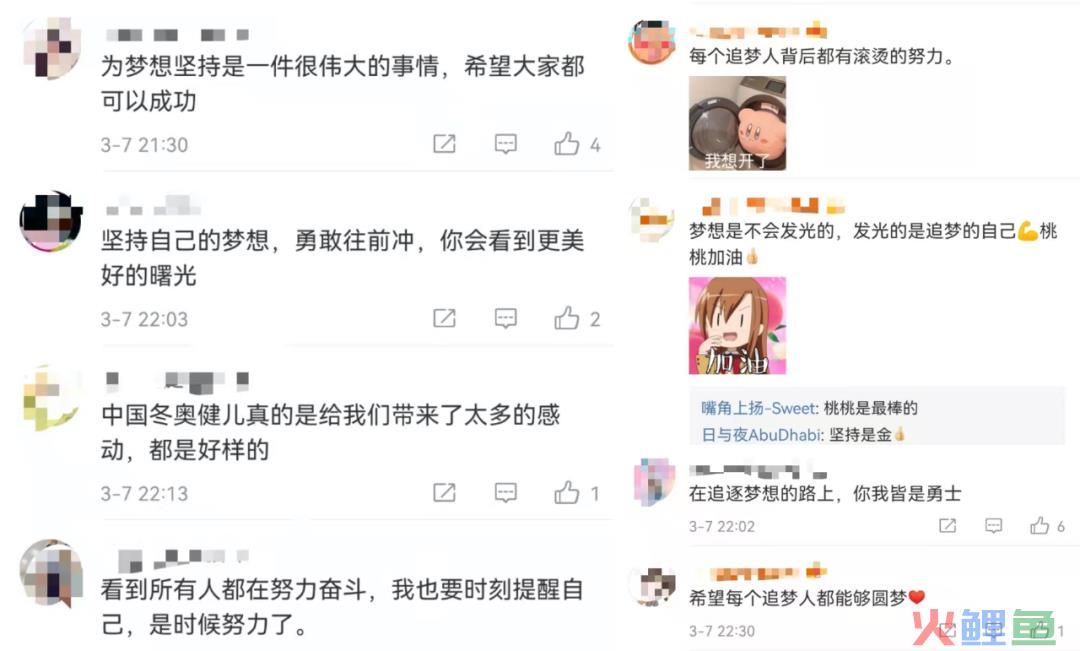Share the 3-7 22:02 comment
This screenshot has height=651, width=1080.
[x=948, y=526]
